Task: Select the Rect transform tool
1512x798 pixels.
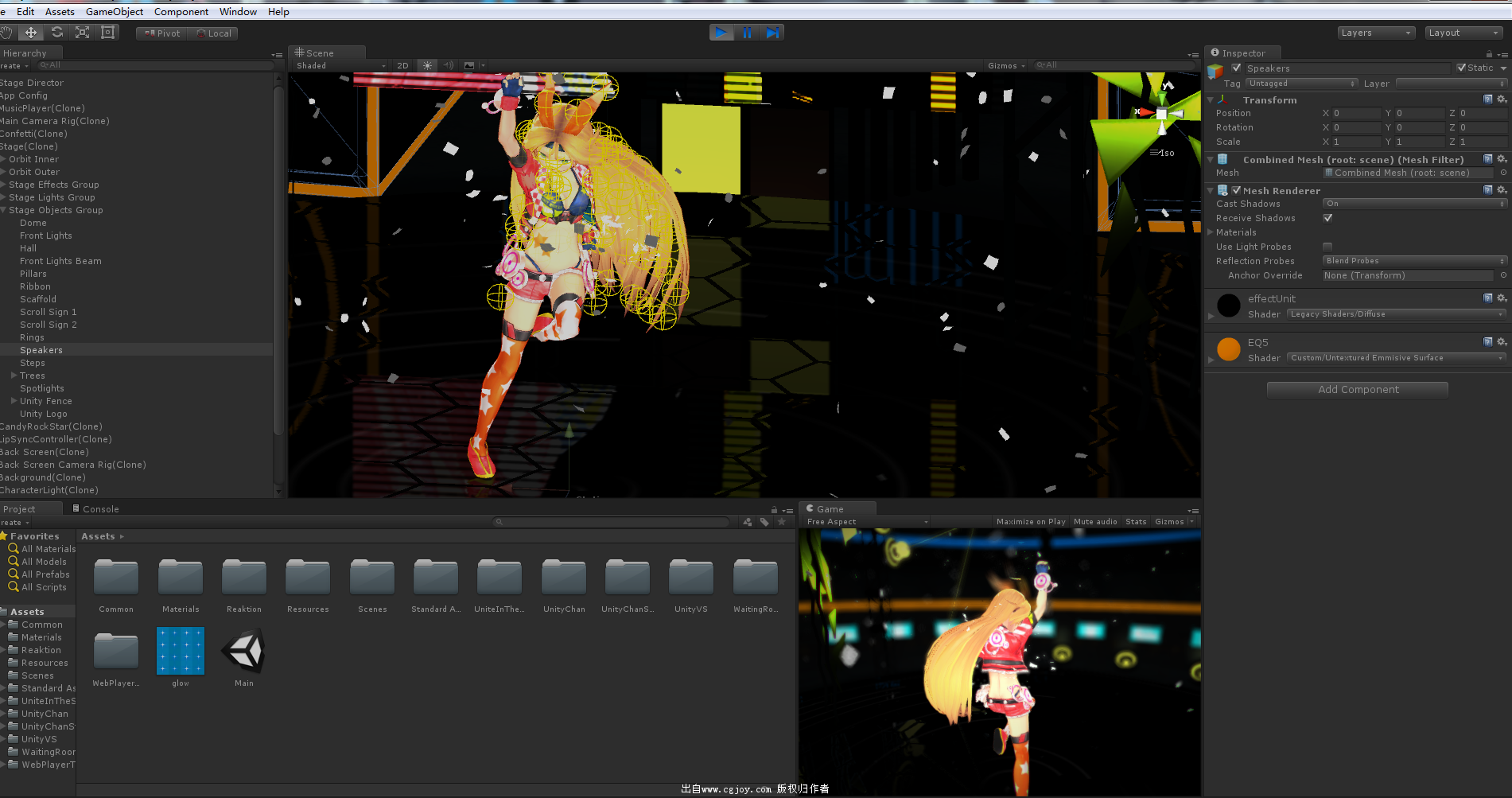Action: click(x=108, y=33)
